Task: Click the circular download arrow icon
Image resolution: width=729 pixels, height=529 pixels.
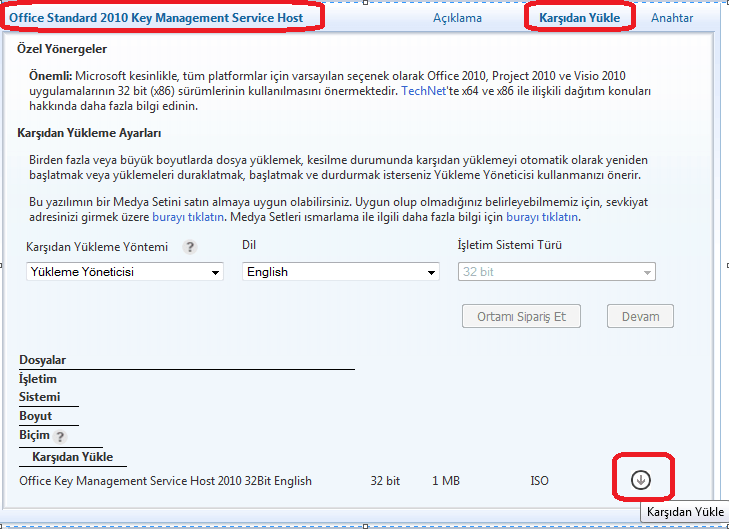Action: (641, 480)
